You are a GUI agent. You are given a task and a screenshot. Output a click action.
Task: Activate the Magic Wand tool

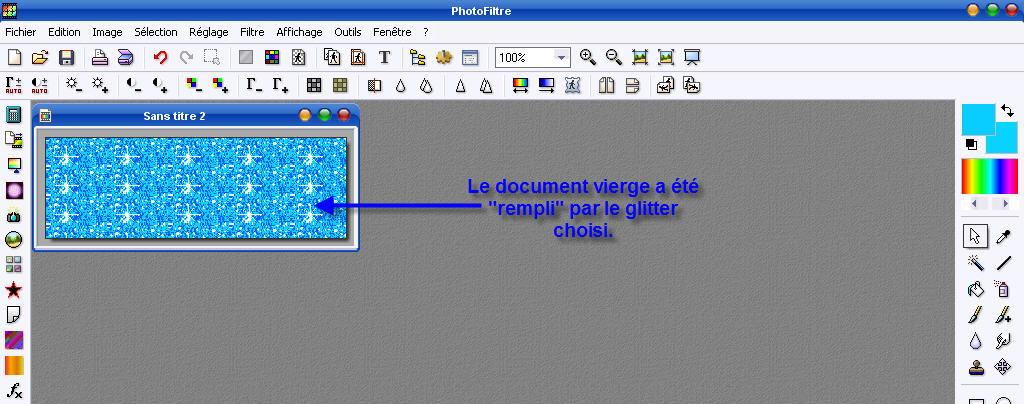point(976,263)
